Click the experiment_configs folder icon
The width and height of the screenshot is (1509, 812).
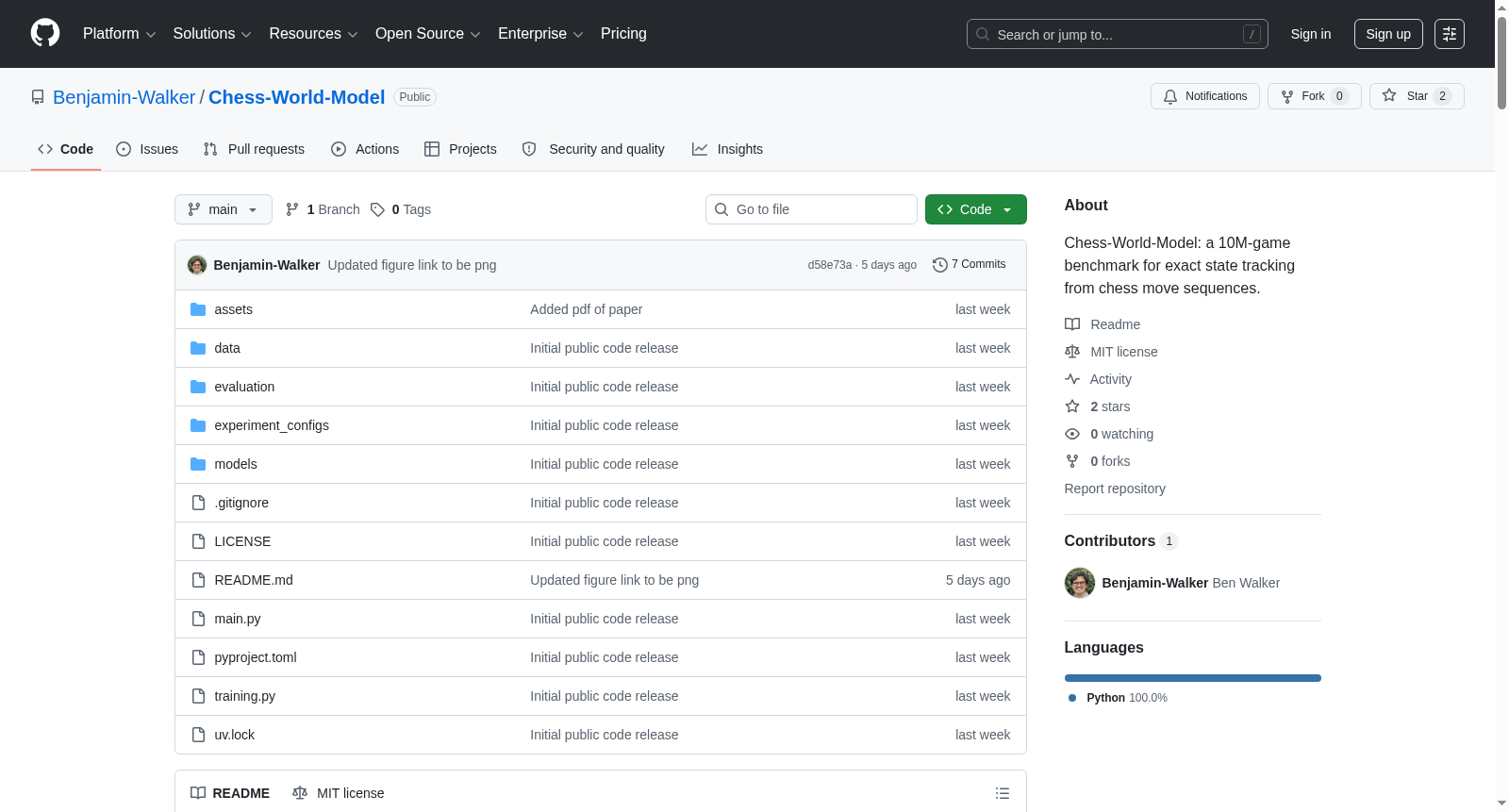(198, 425)
